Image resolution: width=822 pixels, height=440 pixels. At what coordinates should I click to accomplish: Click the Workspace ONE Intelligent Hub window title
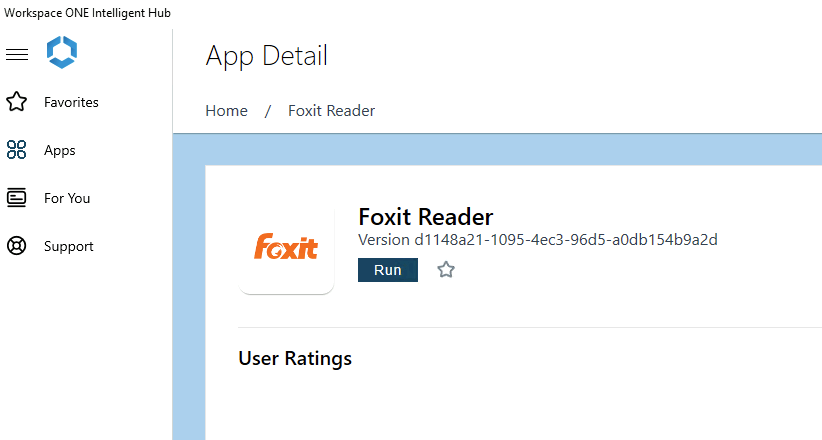pyautogui.click(x=87, y=12)
